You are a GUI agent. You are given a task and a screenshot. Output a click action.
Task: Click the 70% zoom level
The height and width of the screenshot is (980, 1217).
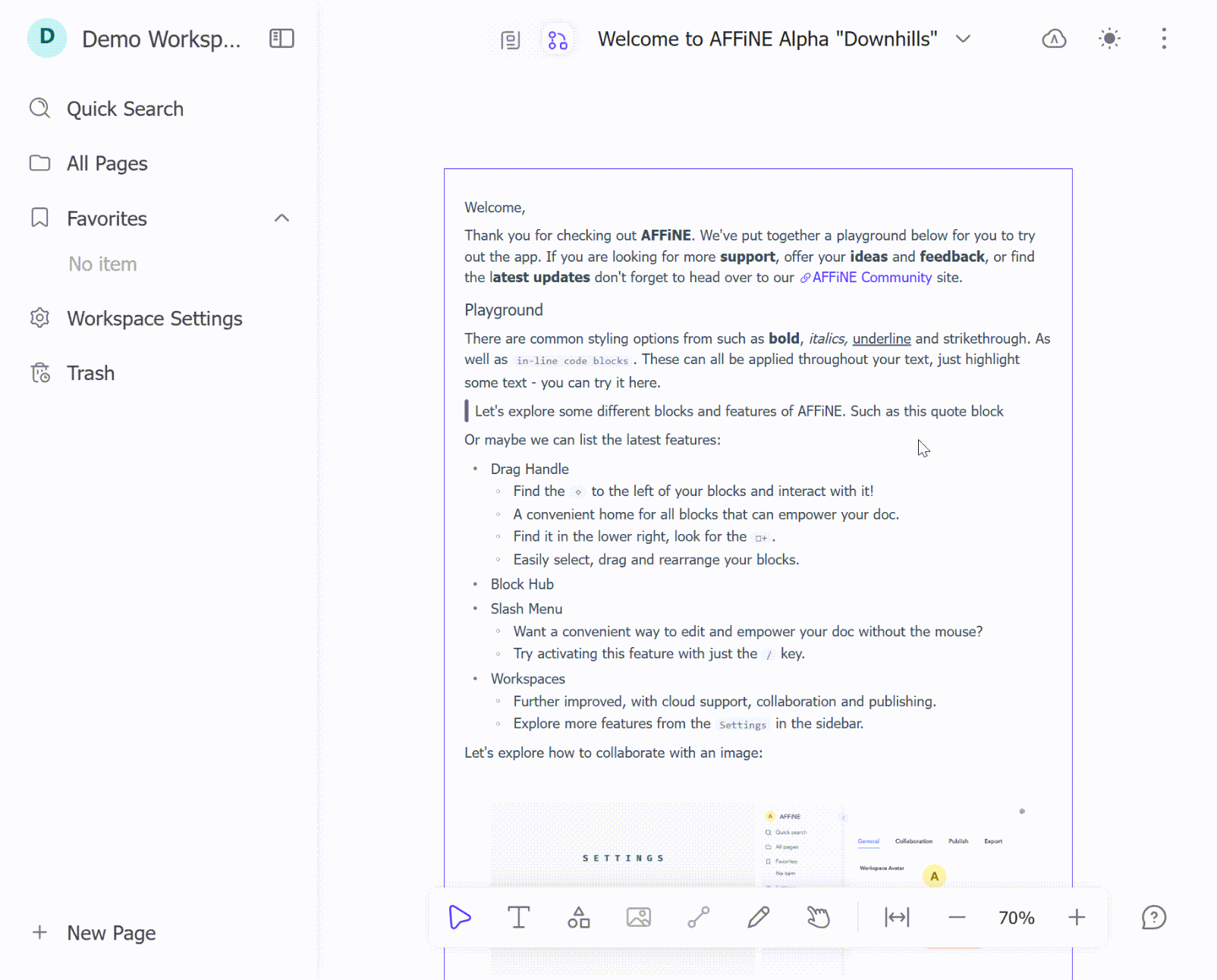coord(1017,918)
